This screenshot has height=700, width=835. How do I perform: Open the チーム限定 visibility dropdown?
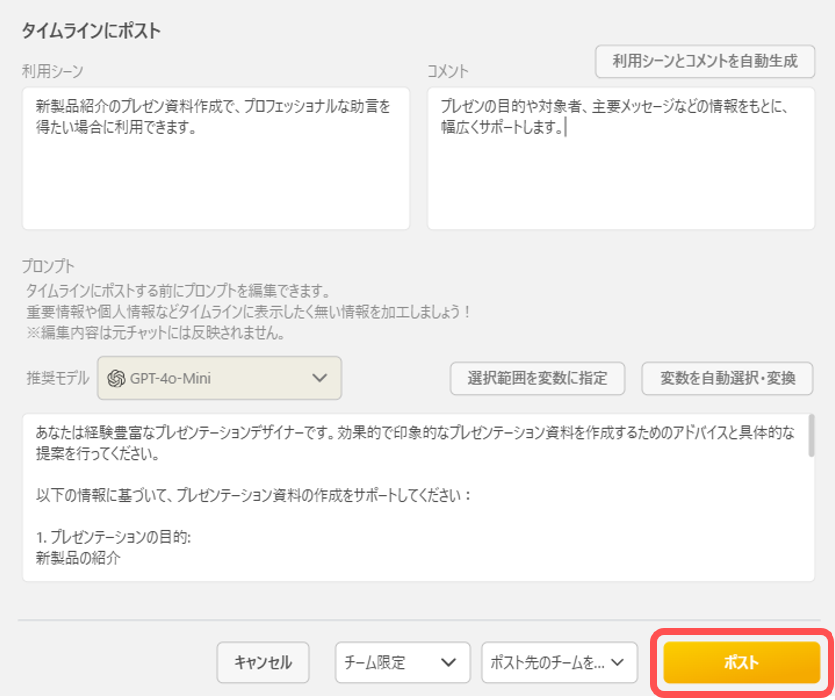401,662
